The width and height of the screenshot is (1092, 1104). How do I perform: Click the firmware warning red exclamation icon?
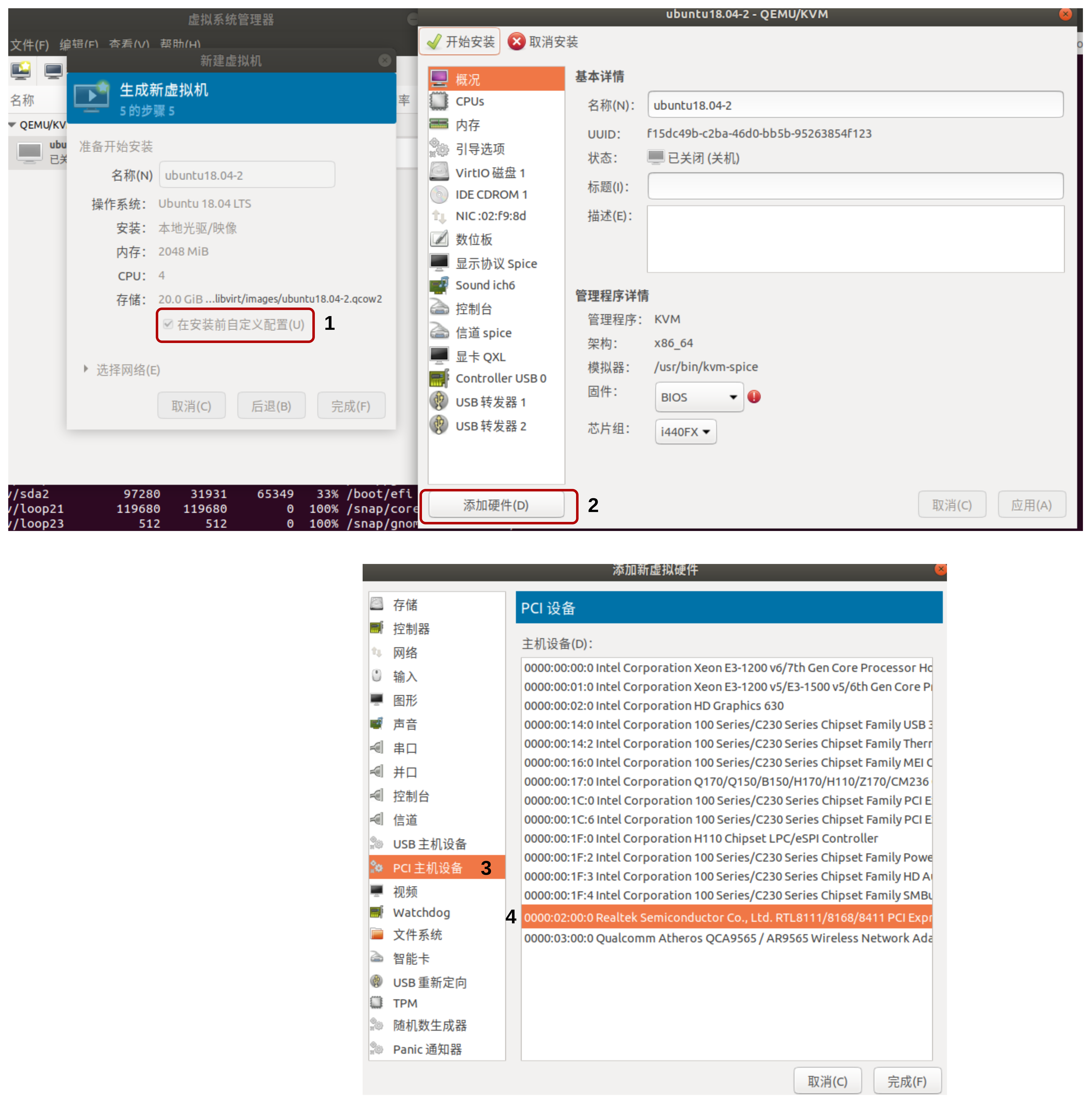pos(754,397)
